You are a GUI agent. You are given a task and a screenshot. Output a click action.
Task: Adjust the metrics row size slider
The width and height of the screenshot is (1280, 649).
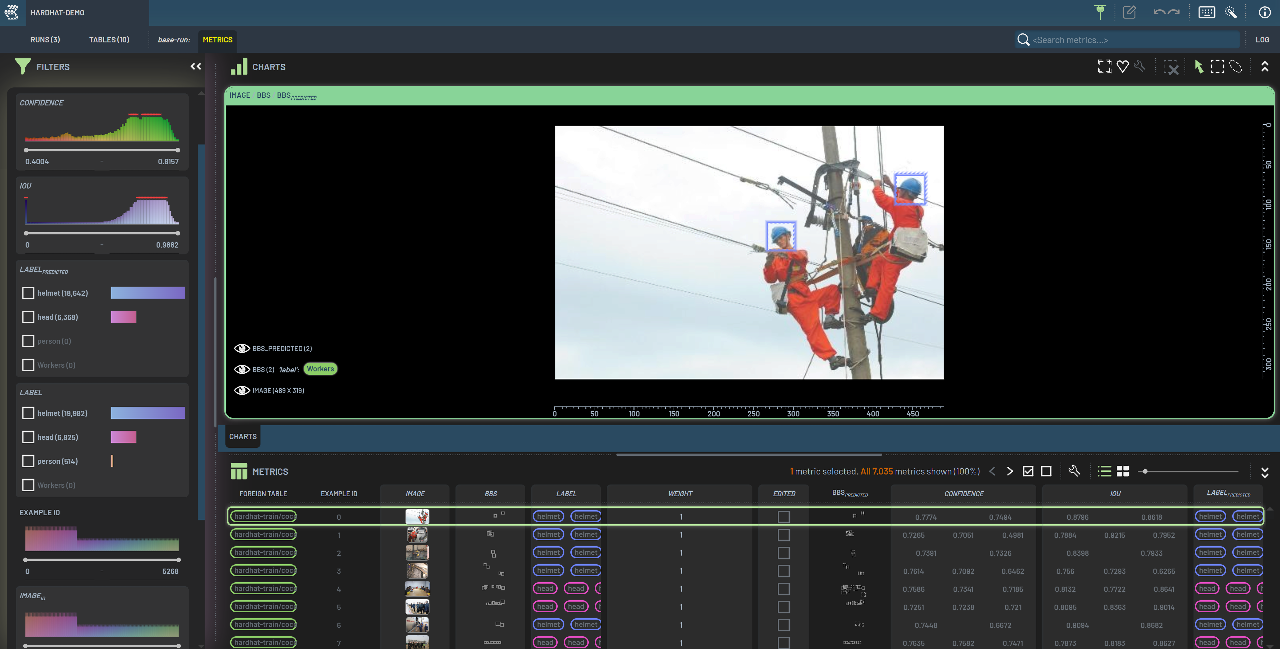(1145, 471)
